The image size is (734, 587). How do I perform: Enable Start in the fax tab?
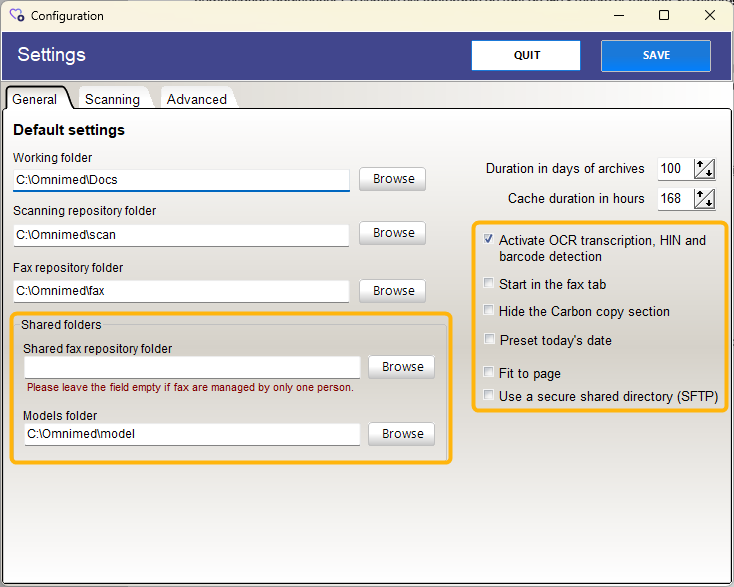point(488,283)
